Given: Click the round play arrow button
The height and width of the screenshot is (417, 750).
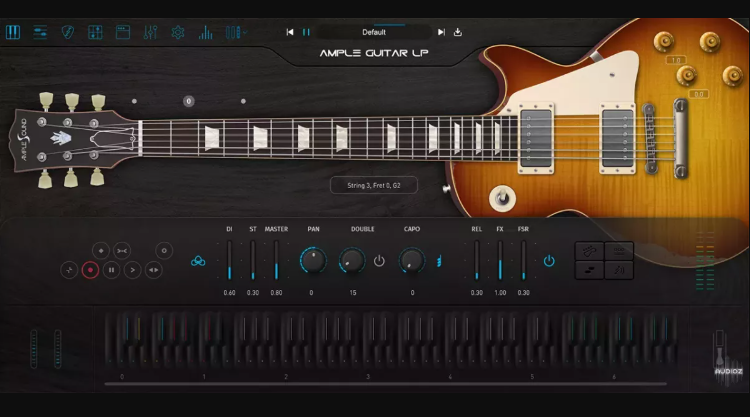Looking at the screenshot, I should (x=132, y=270).
